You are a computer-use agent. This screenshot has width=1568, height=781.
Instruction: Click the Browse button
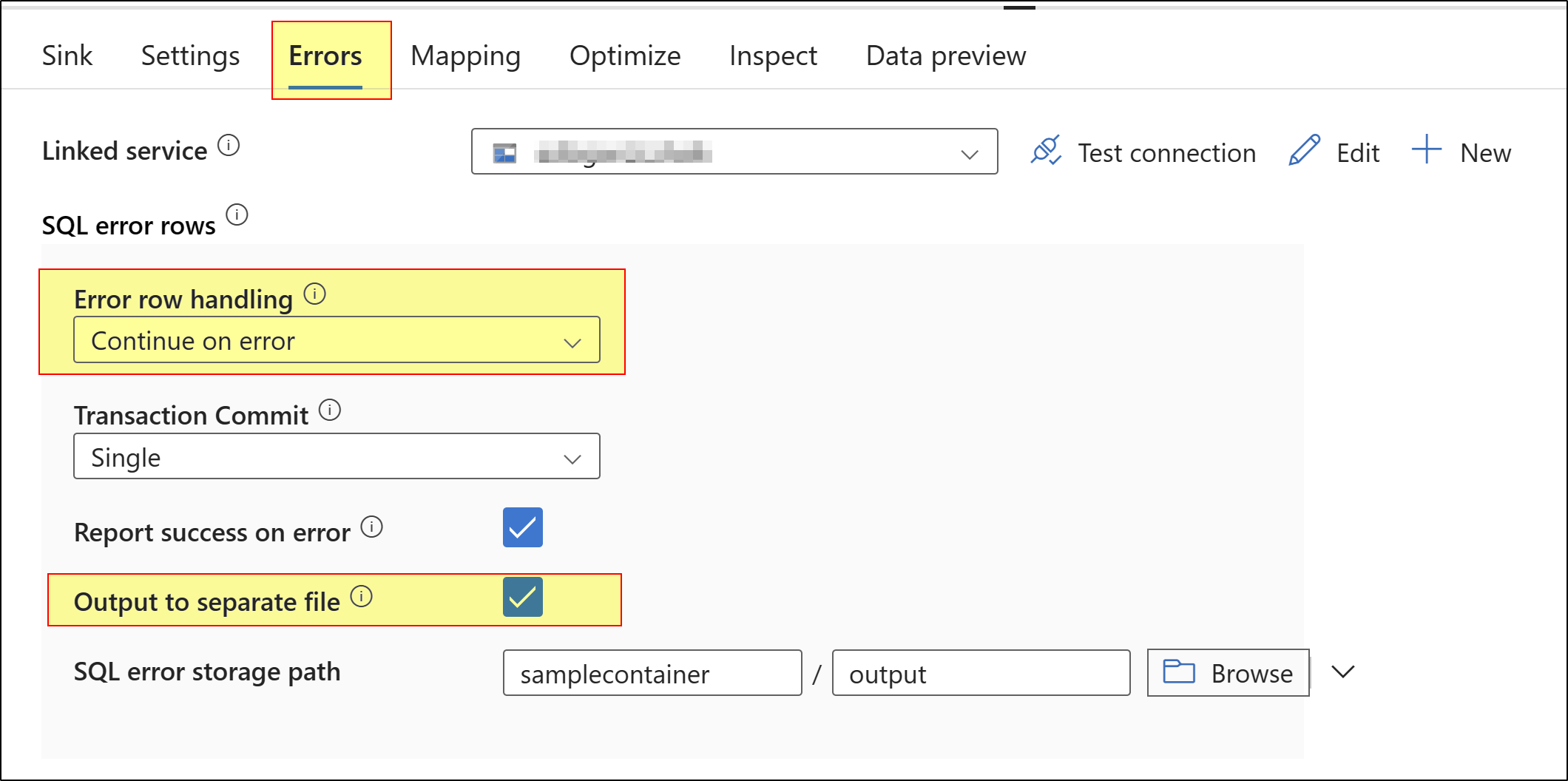click(1228, 673)
